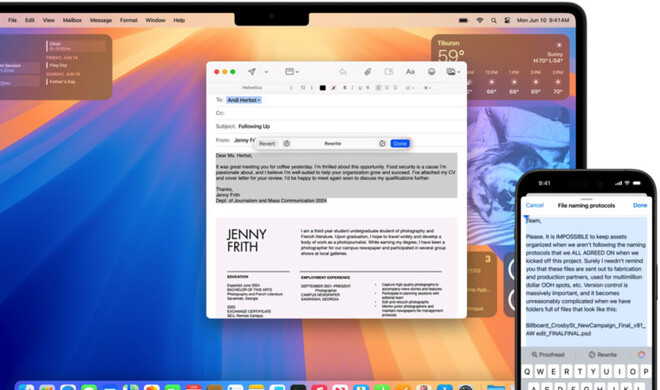Viewport: 660px width, 390px height.
Task: Tap Proofread above the iPhone keyboard
Action: pyautogui.click(x=548, y=355)
